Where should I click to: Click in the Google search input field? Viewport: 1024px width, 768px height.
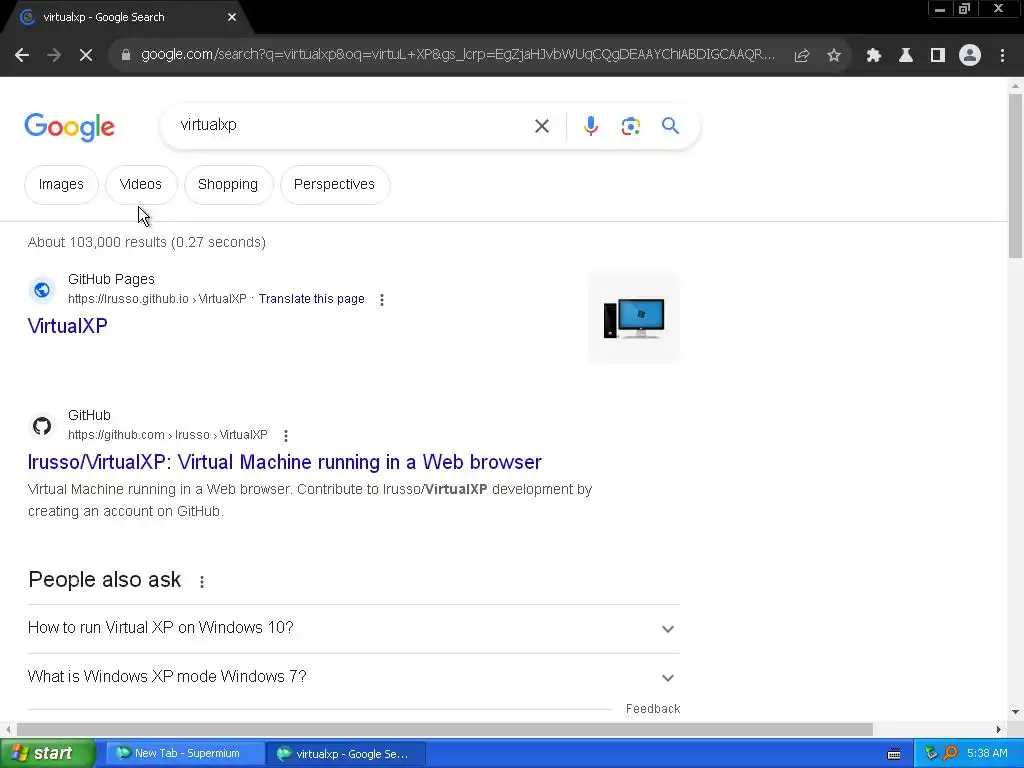(353, 125)
